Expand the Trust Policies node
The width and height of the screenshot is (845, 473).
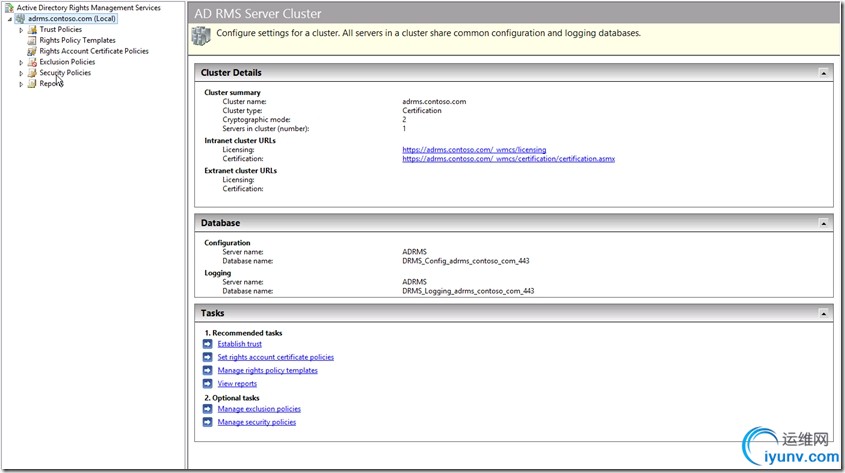[x=21, y=30]
